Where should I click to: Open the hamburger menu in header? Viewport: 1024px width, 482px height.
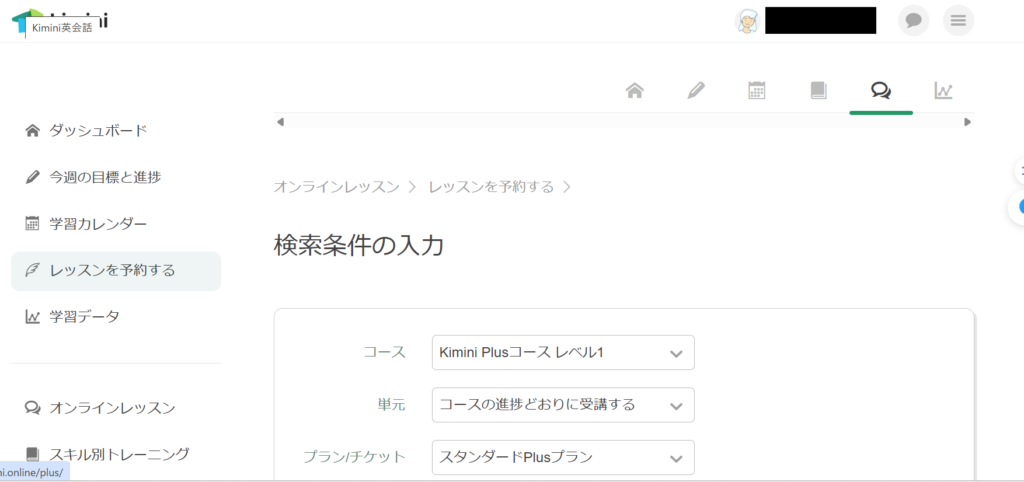click(x=958, y=20)
